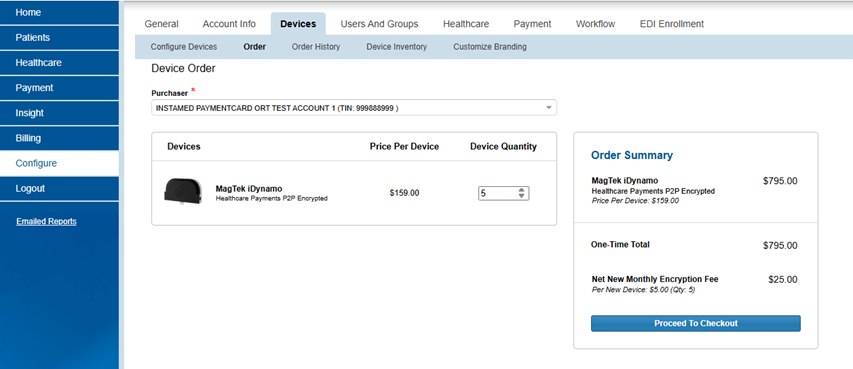Switch to the Workflow tab

click(595, 24)
